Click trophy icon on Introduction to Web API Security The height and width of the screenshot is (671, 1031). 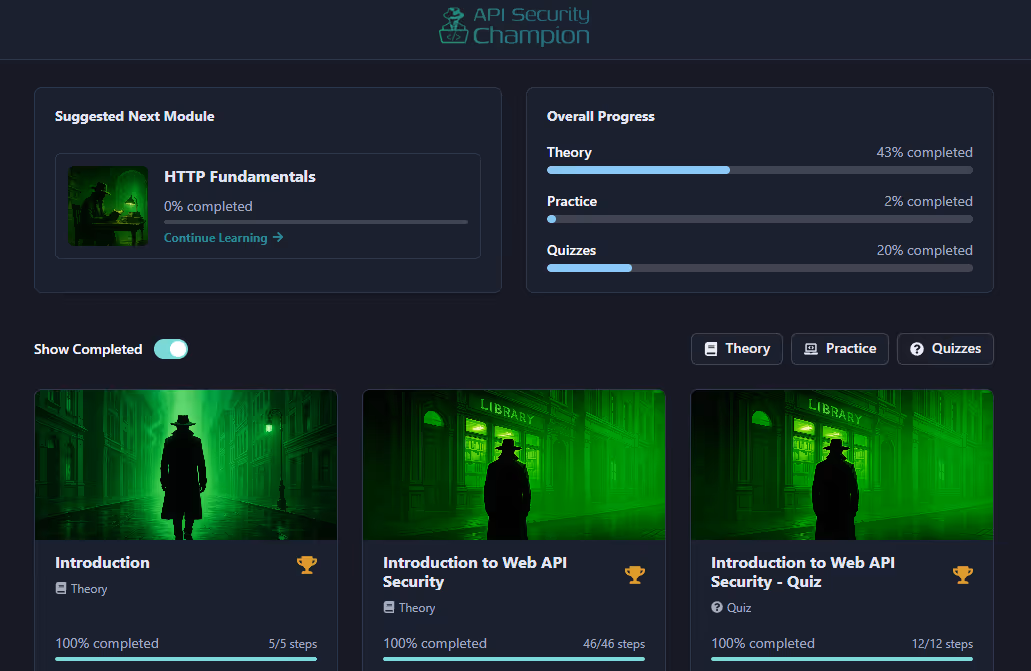pyautogui.click(x=635, y=574)
